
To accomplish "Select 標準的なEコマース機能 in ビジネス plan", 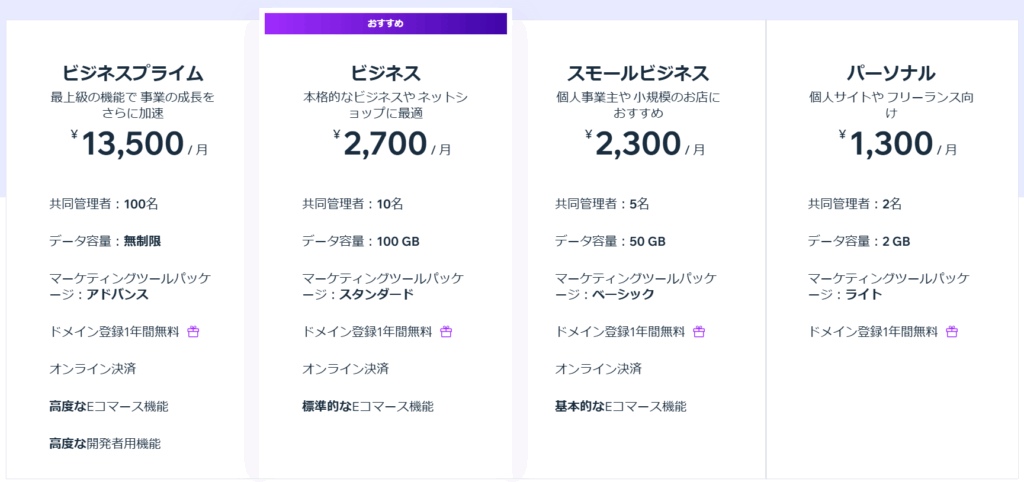I will (x=368, y=406).
